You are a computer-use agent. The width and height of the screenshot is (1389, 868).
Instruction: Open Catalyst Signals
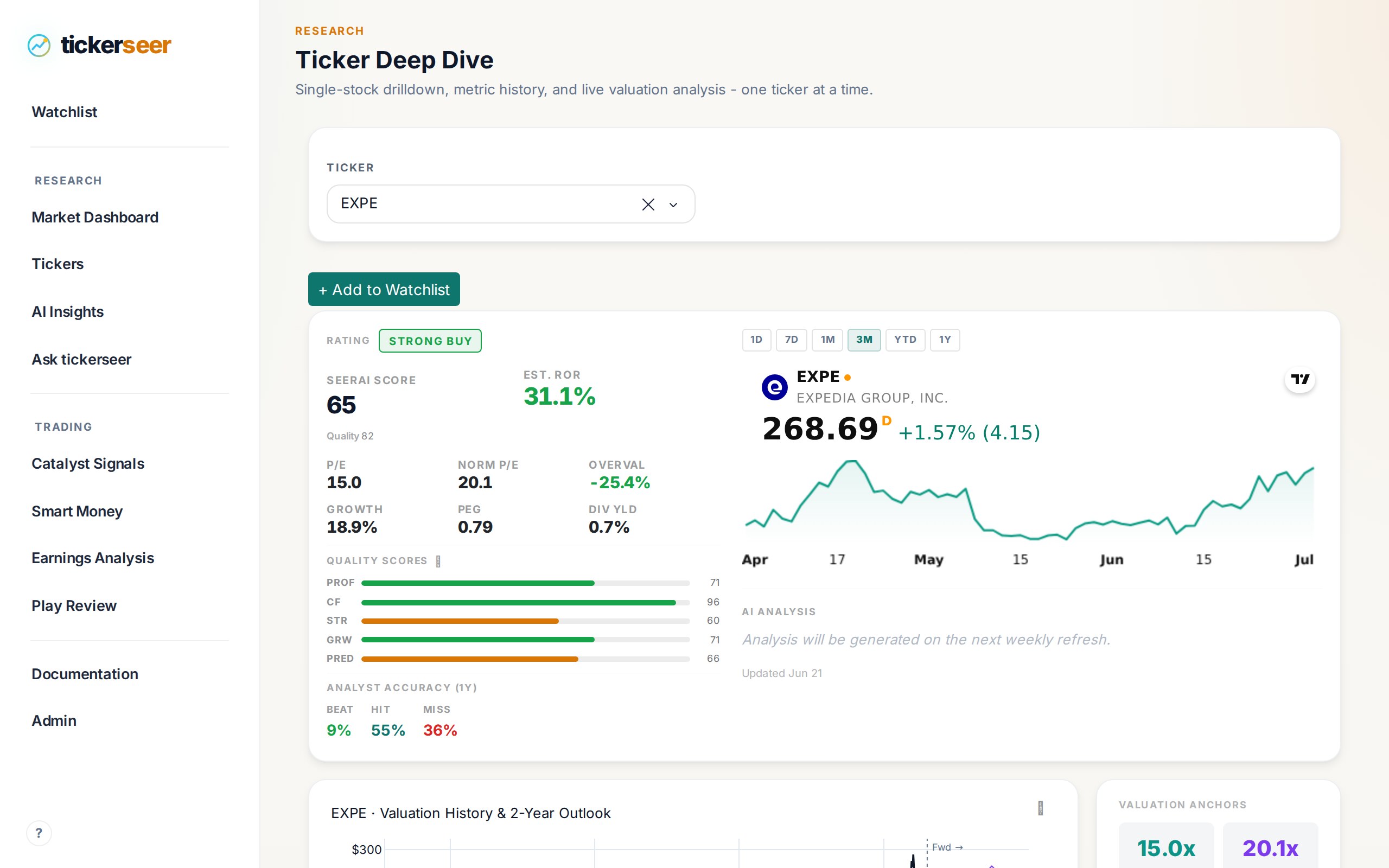pyautogui.click(x=88, y=464)
